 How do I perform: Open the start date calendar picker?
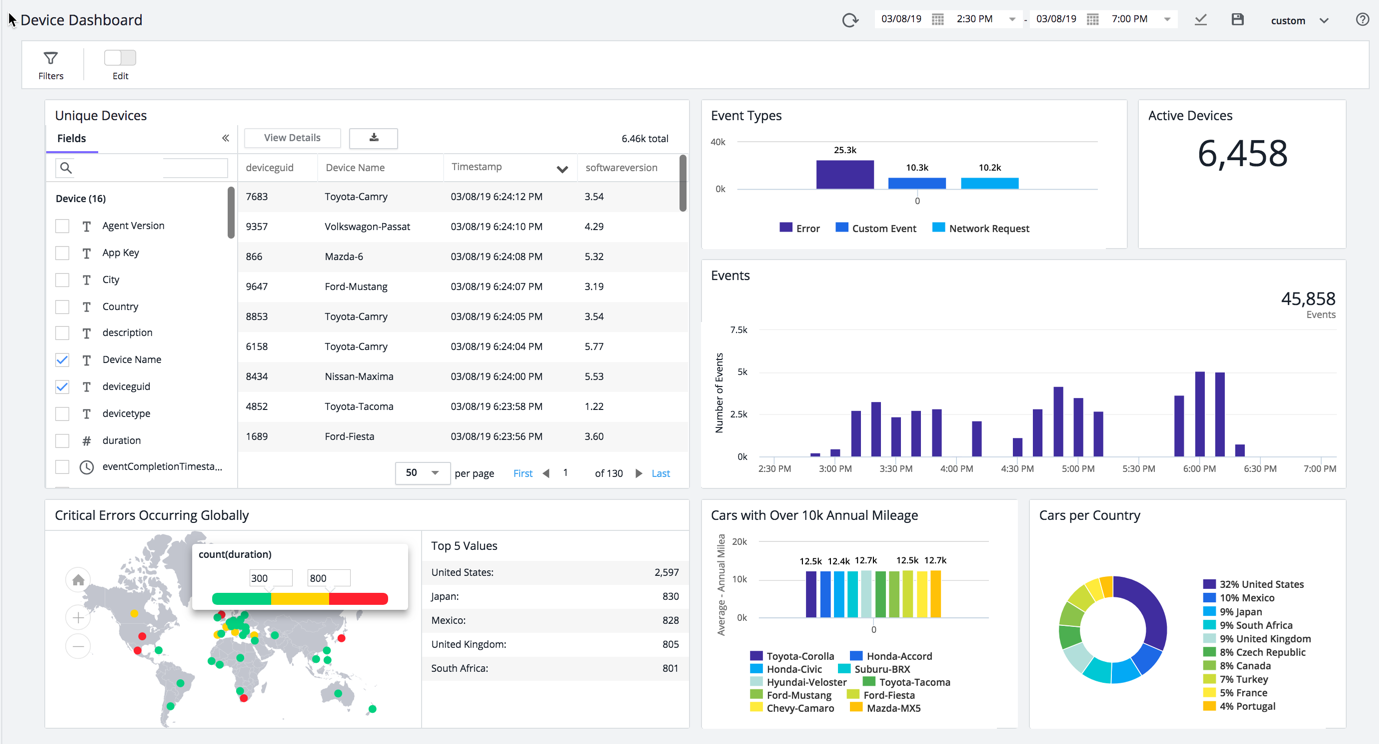(x=937, y=19)
